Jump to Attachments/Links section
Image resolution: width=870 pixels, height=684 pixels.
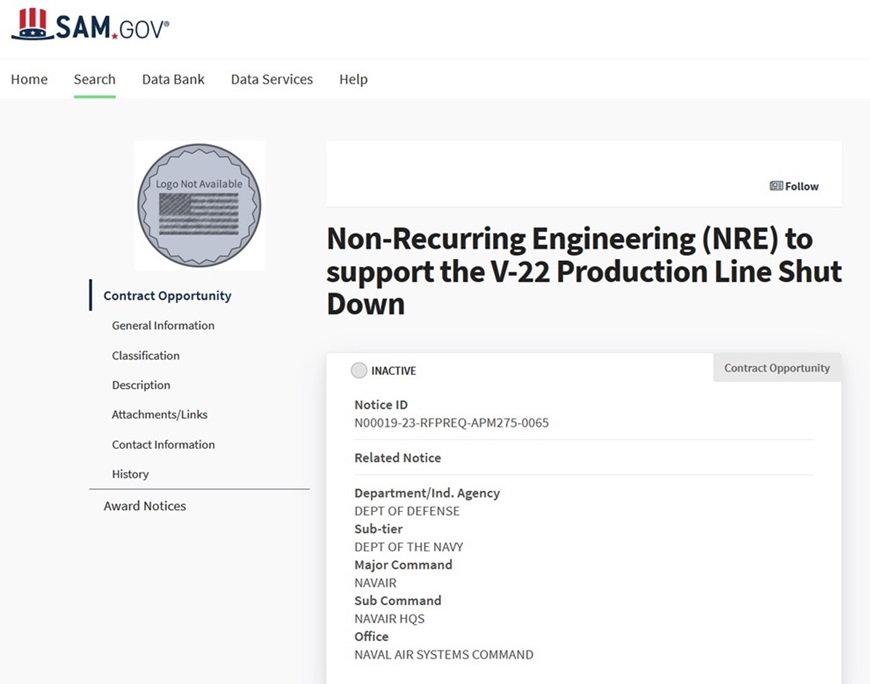tap(160, 414)
